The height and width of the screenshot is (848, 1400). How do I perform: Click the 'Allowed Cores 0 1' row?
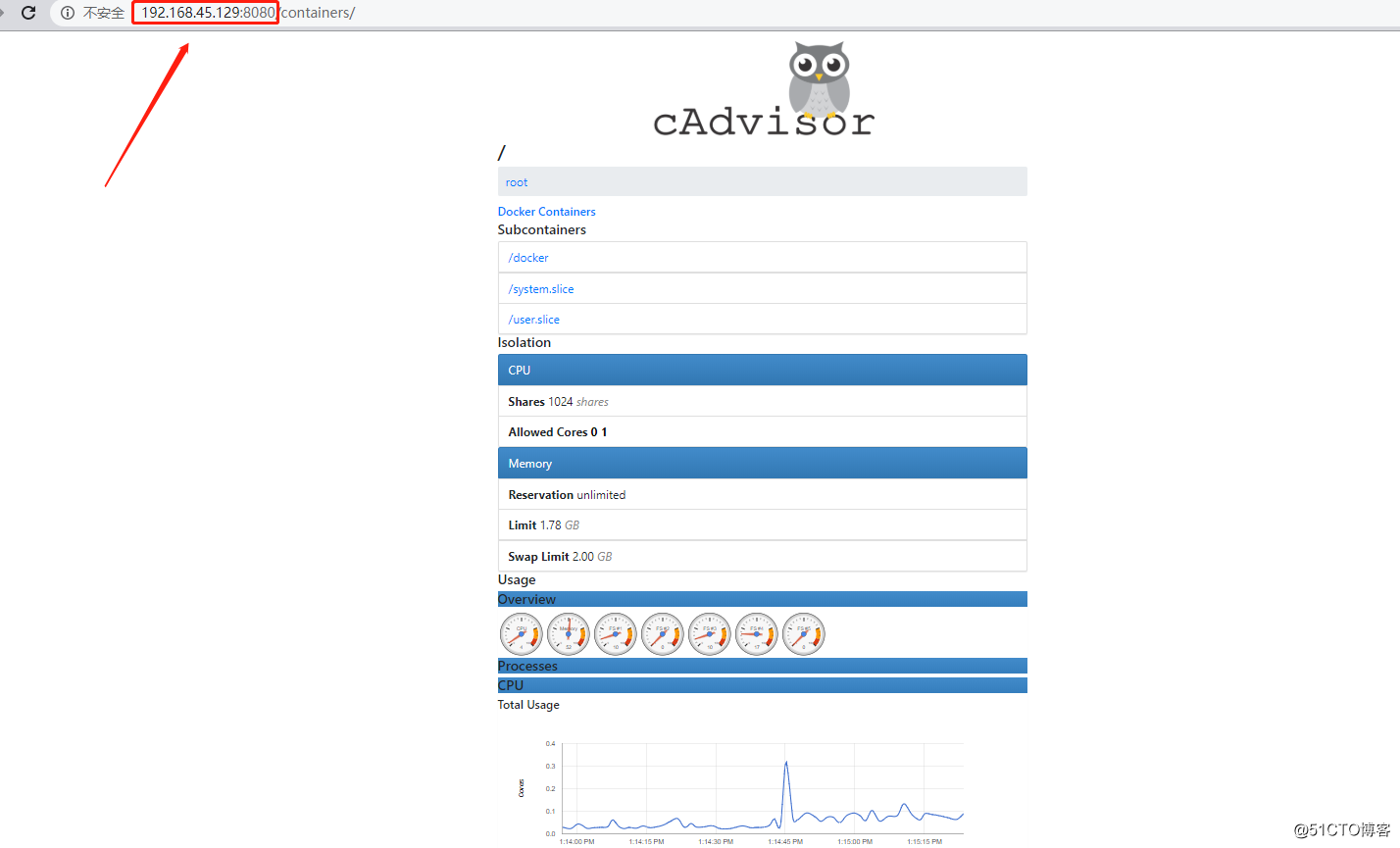point(762,431)
